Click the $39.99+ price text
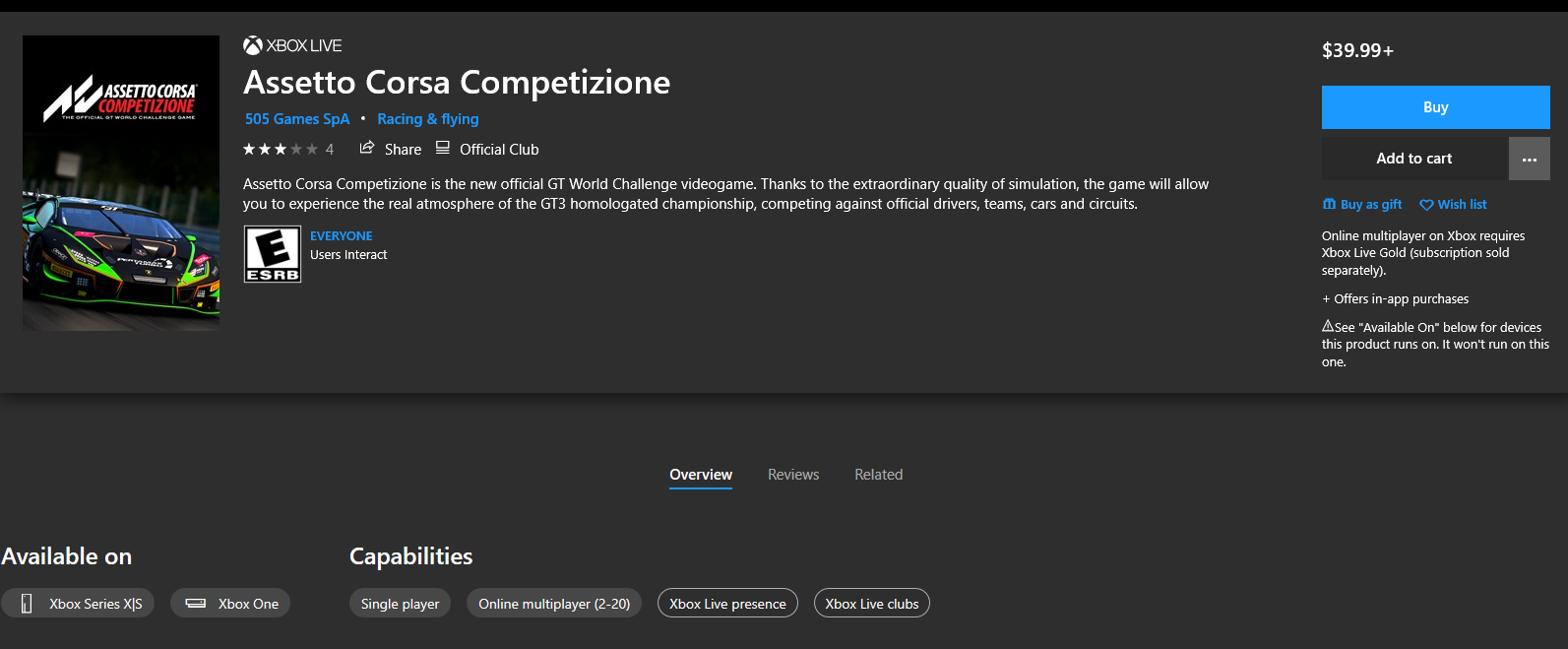 (x=1357, y=50)
